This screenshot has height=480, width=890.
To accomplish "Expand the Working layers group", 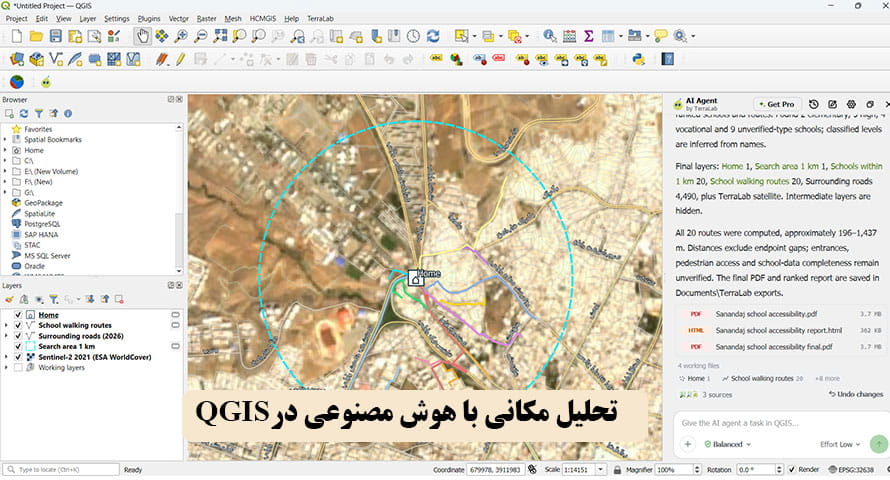I will pyautogui.click(x=6, y=368).
